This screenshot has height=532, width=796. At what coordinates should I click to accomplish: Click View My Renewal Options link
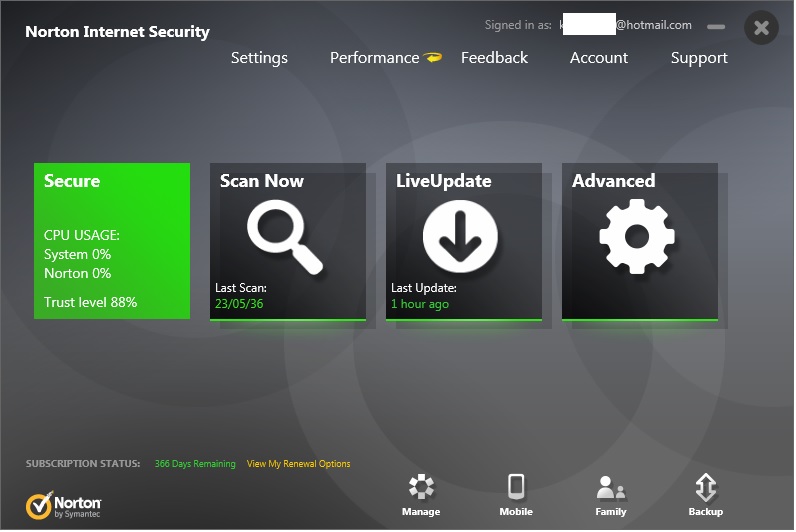298,463
